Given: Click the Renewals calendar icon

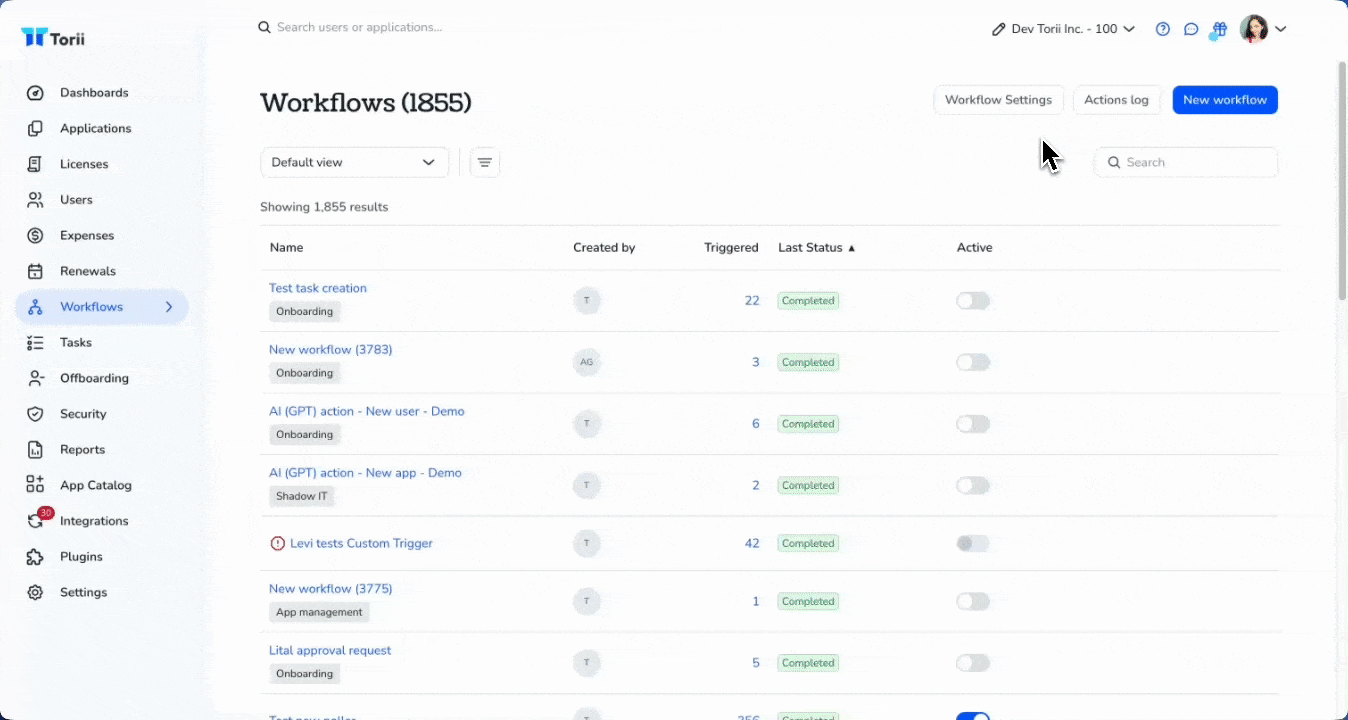Looking at the screenshot, I should coord(35,271).
